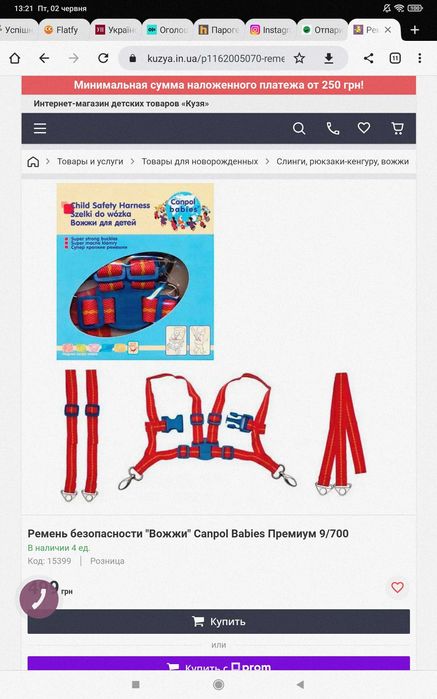Tap the phone icon in site header

coord(333,128)
